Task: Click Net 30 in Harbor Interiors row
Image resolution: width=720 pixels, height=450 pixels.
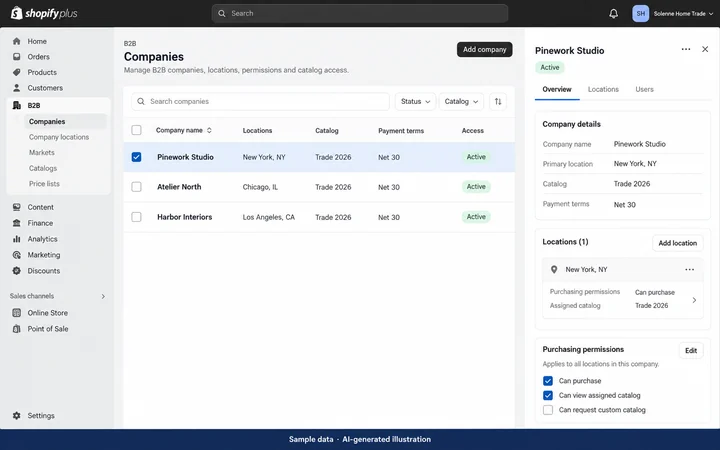Action: (x=389, y=217)
